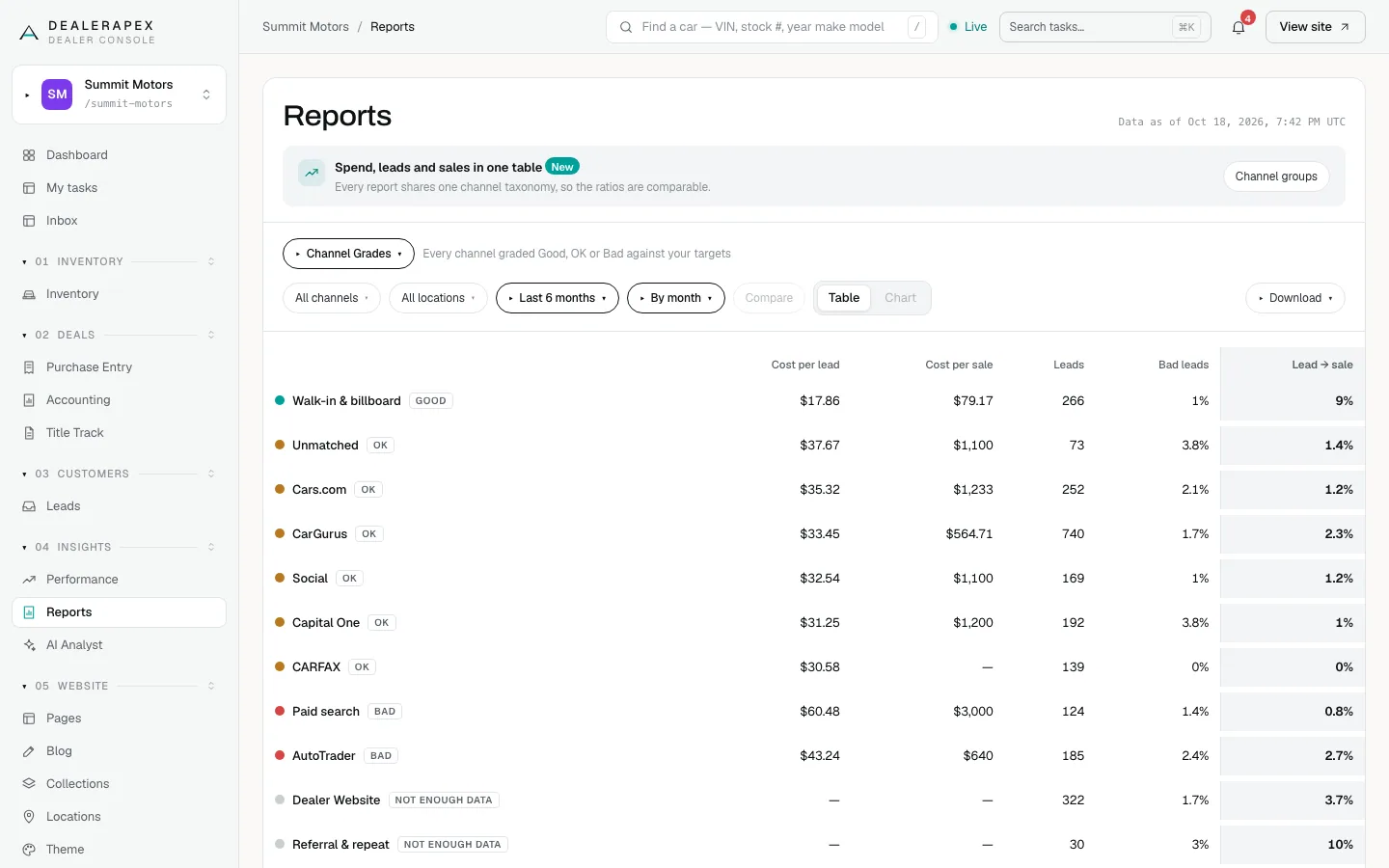Open the Channel Grades report dropdown
The width and height of the screenshot is (1389, 868).
coord(348,254)
